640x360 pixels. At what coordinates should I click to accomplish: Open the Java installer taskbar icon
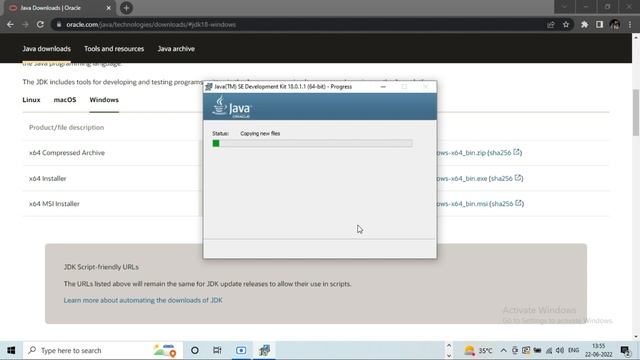tap(264, 350)
